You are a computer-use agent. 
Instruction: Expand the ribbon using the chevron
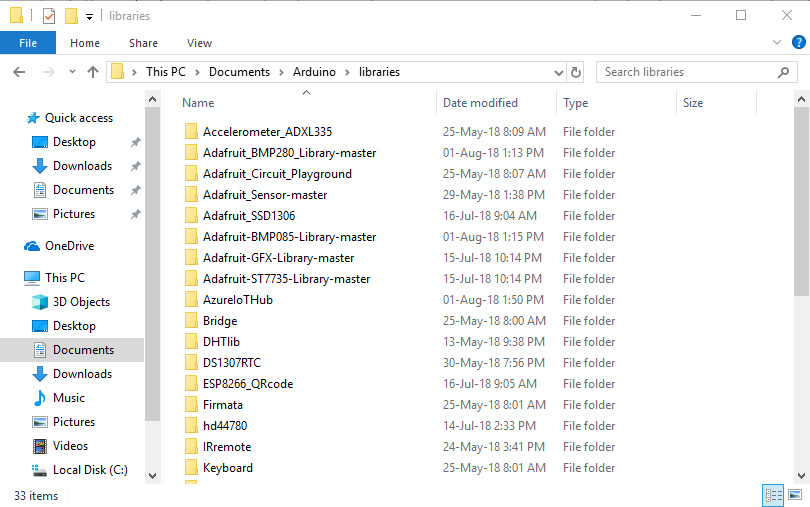tap(776, 42)
